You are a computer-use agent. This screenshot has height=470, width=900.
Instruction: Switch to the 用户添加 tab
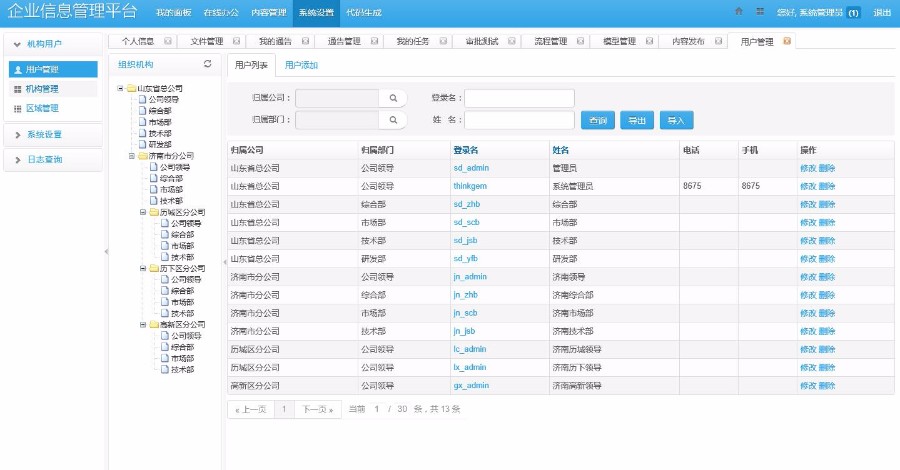tap(301, 65)
